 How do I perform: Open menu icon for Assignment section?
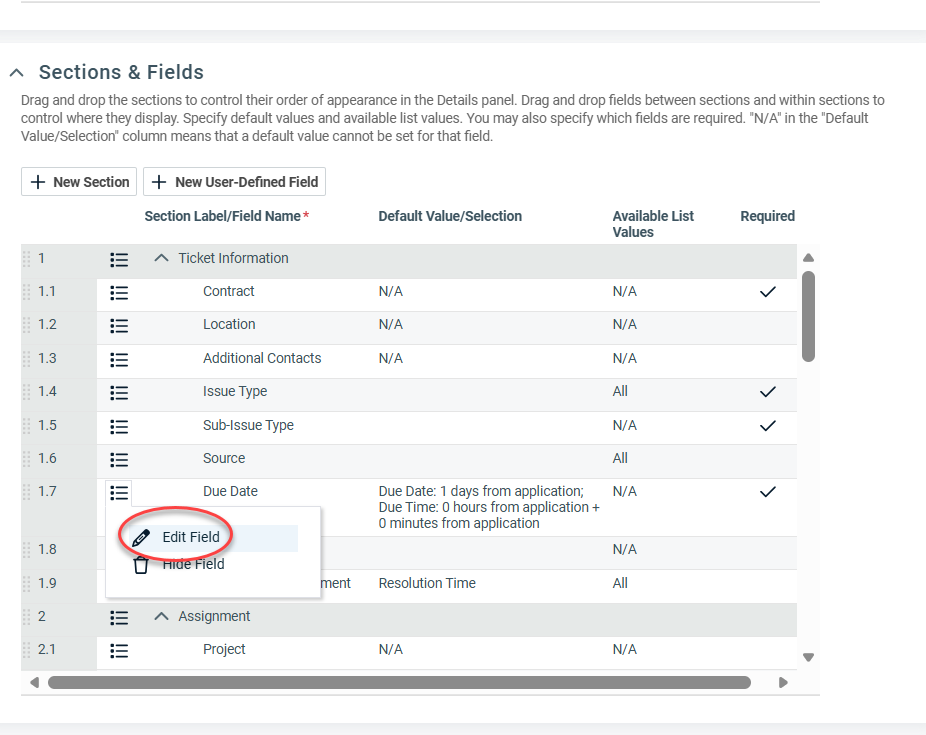click(119, 617)
